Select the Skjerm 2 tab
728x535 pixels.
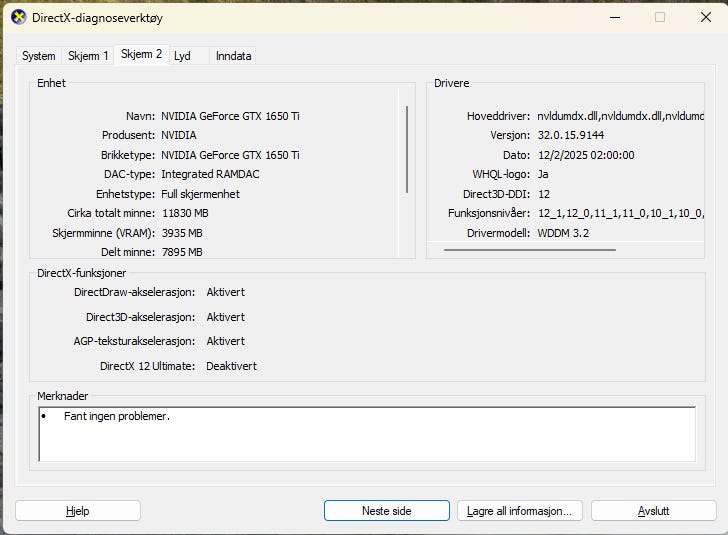pyautogui.click(x=141, y=54)
